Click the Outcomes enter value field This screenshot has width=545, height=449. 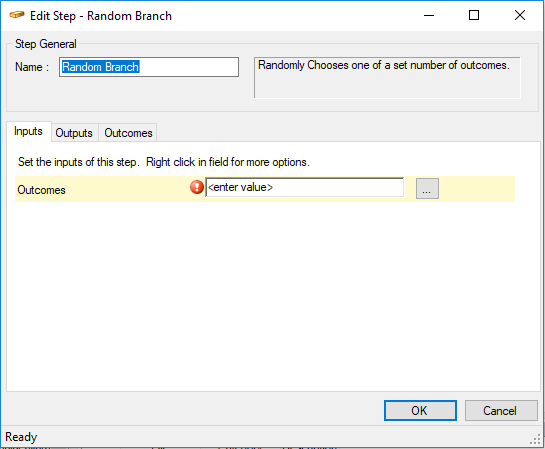point(304,188)
